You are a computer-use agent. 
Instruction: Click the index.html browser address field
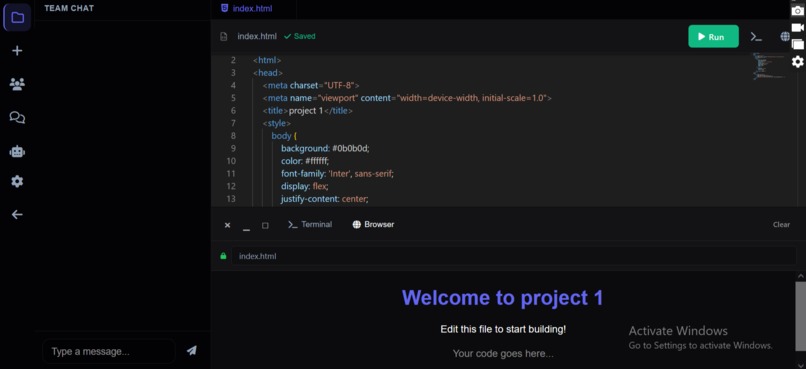[x=514, y=255]
